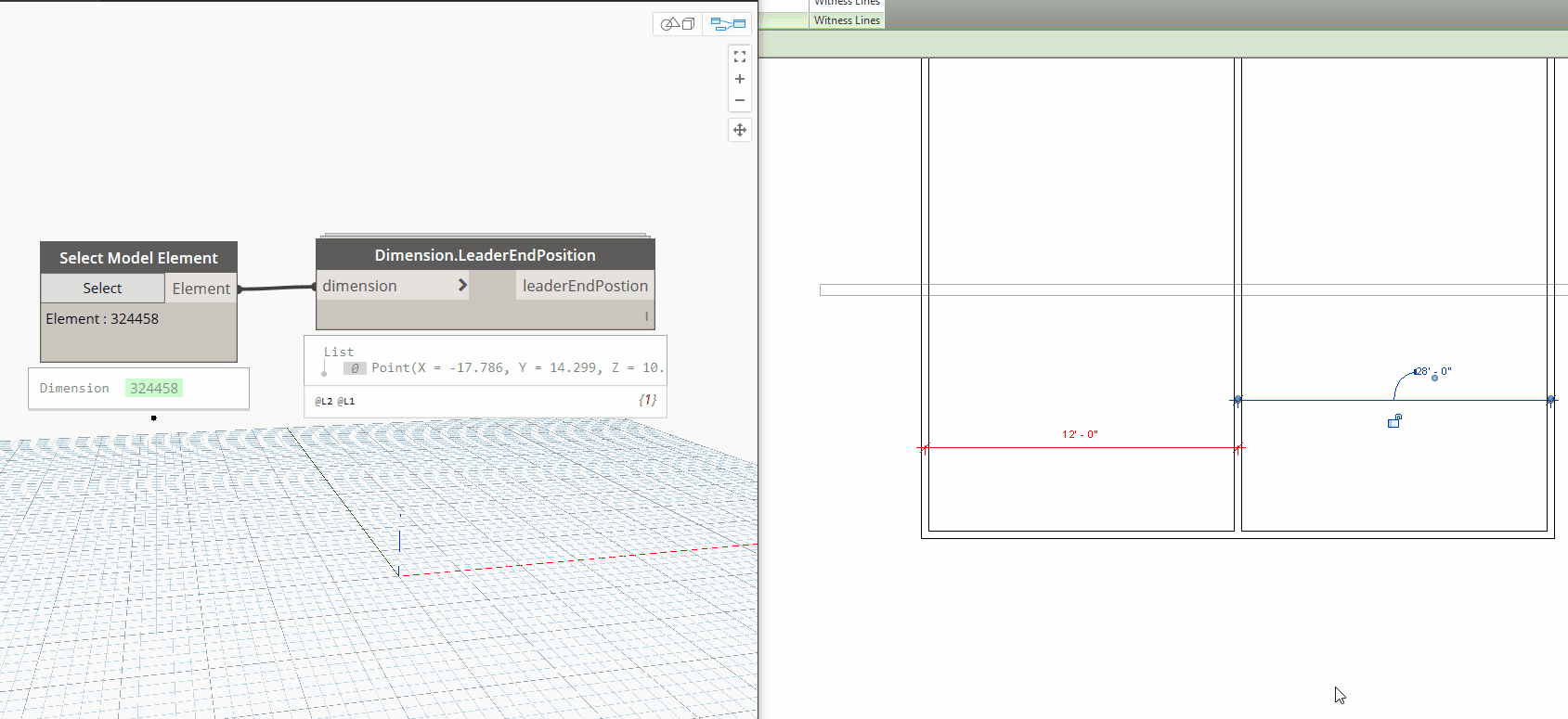The height and width of the screenshot is (719, 1568).
Task: Zoom in on the Dynamo workspace
Action: [x=740, y=80]
